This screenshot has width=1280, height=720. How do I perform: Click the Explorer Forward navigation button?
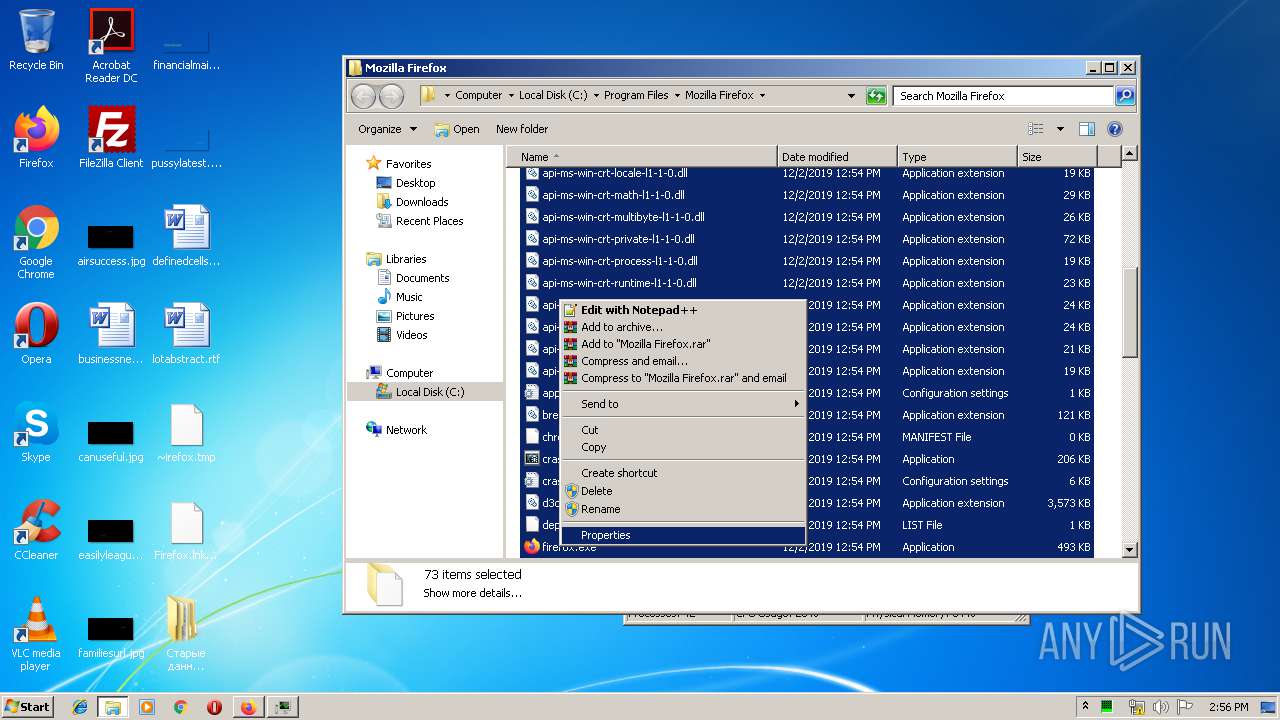point(391,96)
